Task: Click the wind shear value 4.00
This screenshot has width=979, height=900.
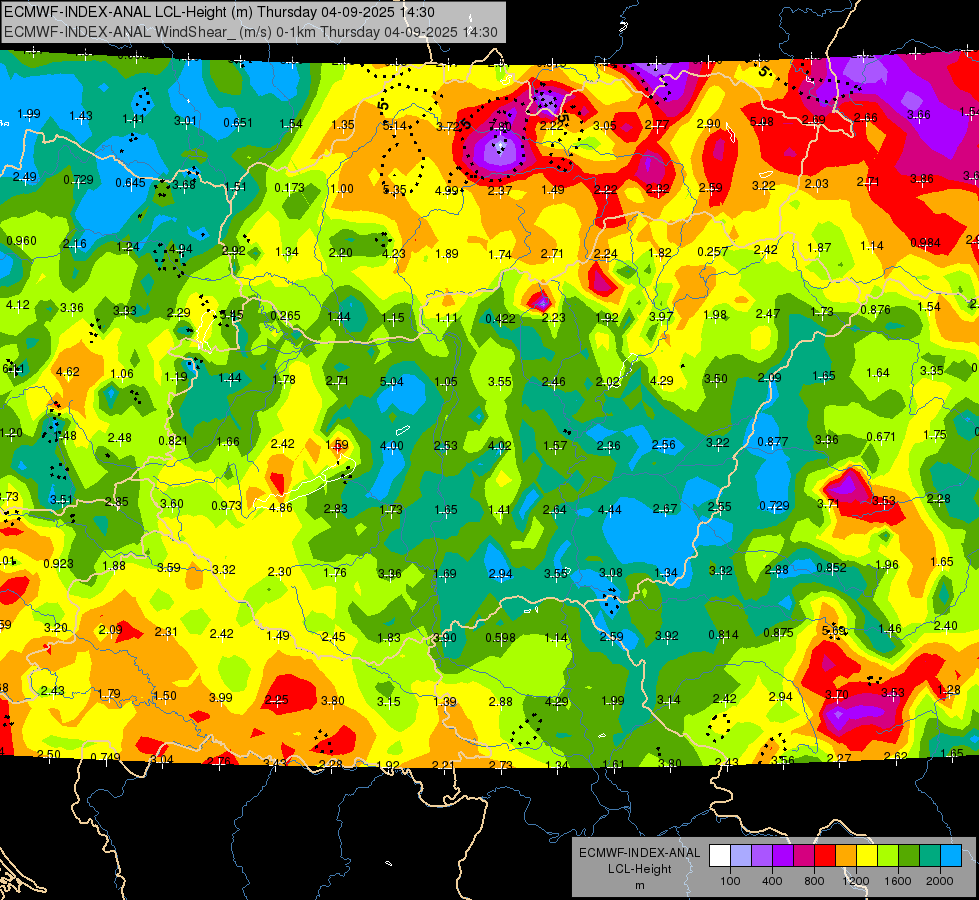Action: click(x=391, y=446)
